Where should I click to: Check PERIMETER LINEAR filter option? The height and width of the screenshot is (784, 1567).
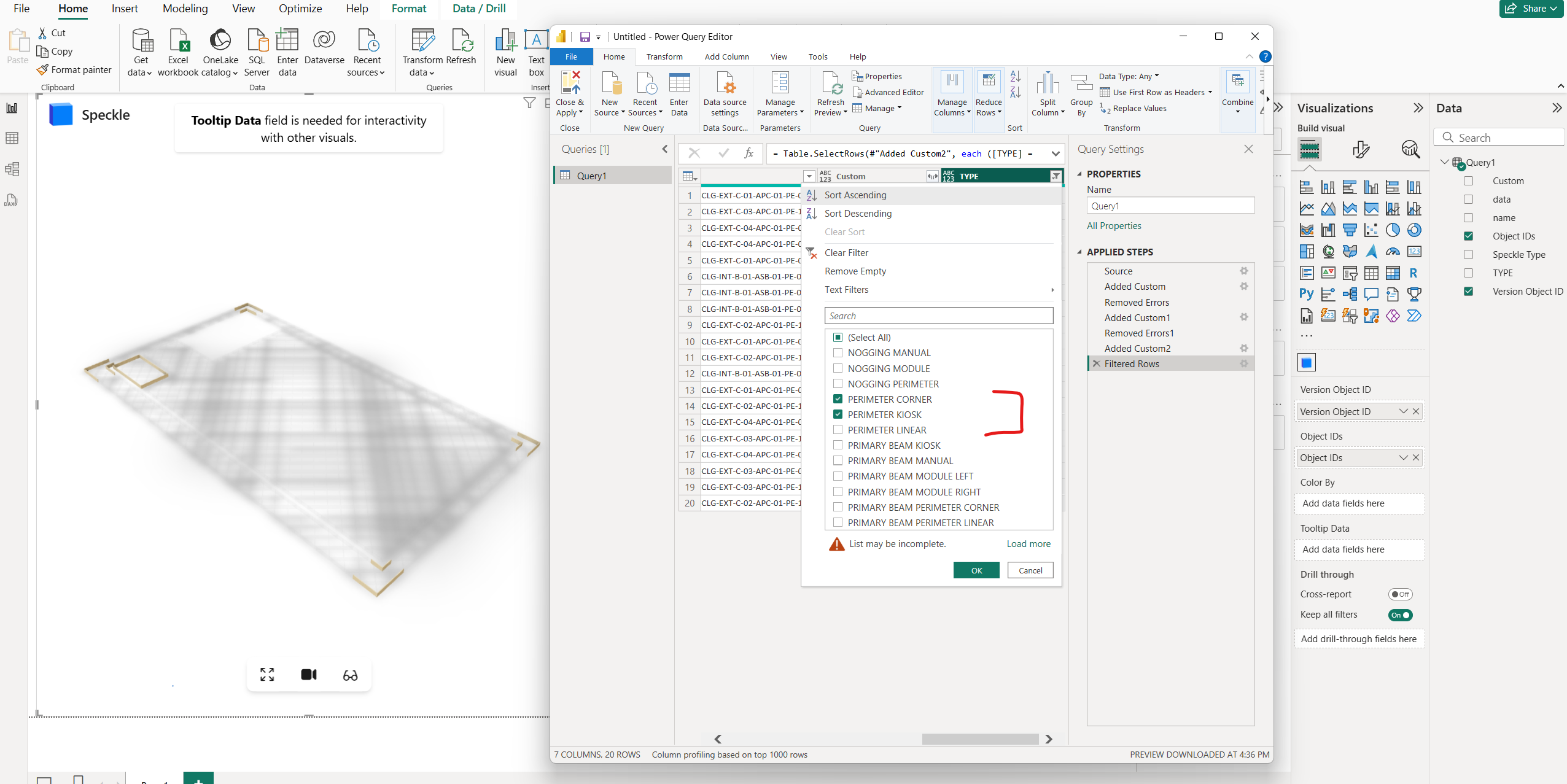click(838, 430)
